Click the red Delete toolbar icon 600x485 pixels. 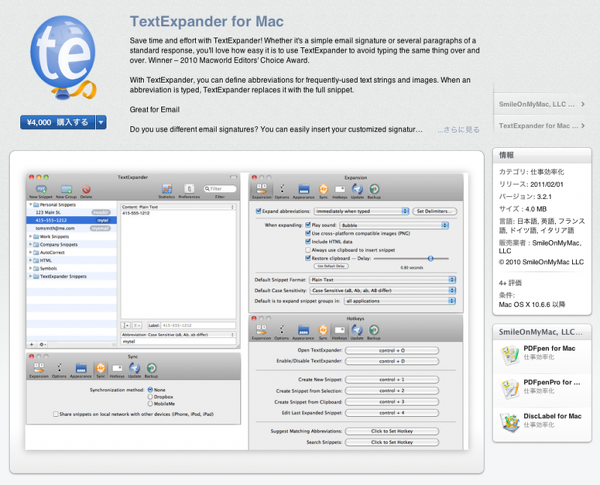tap(86, 189)
